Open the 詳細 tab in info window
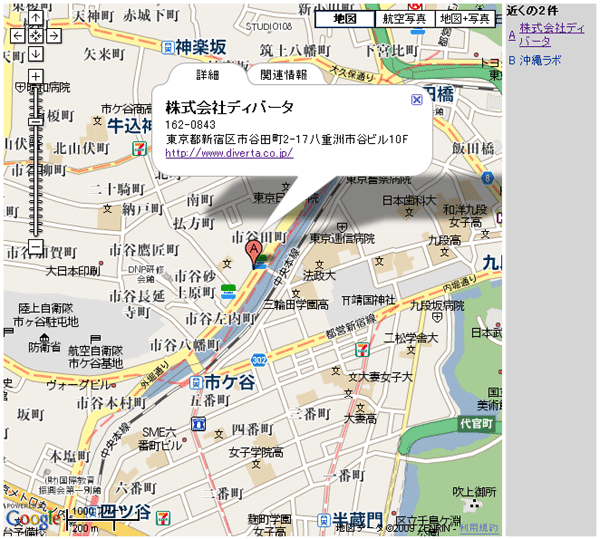 click(208, 75)
